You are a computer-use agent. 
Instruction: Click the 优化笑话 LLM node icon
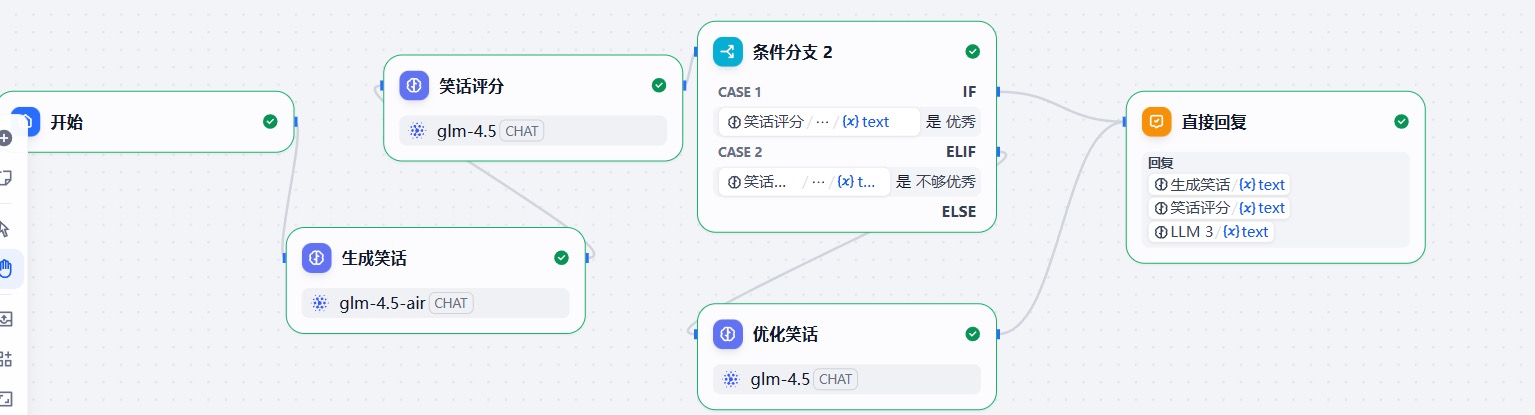pos(728,334)
